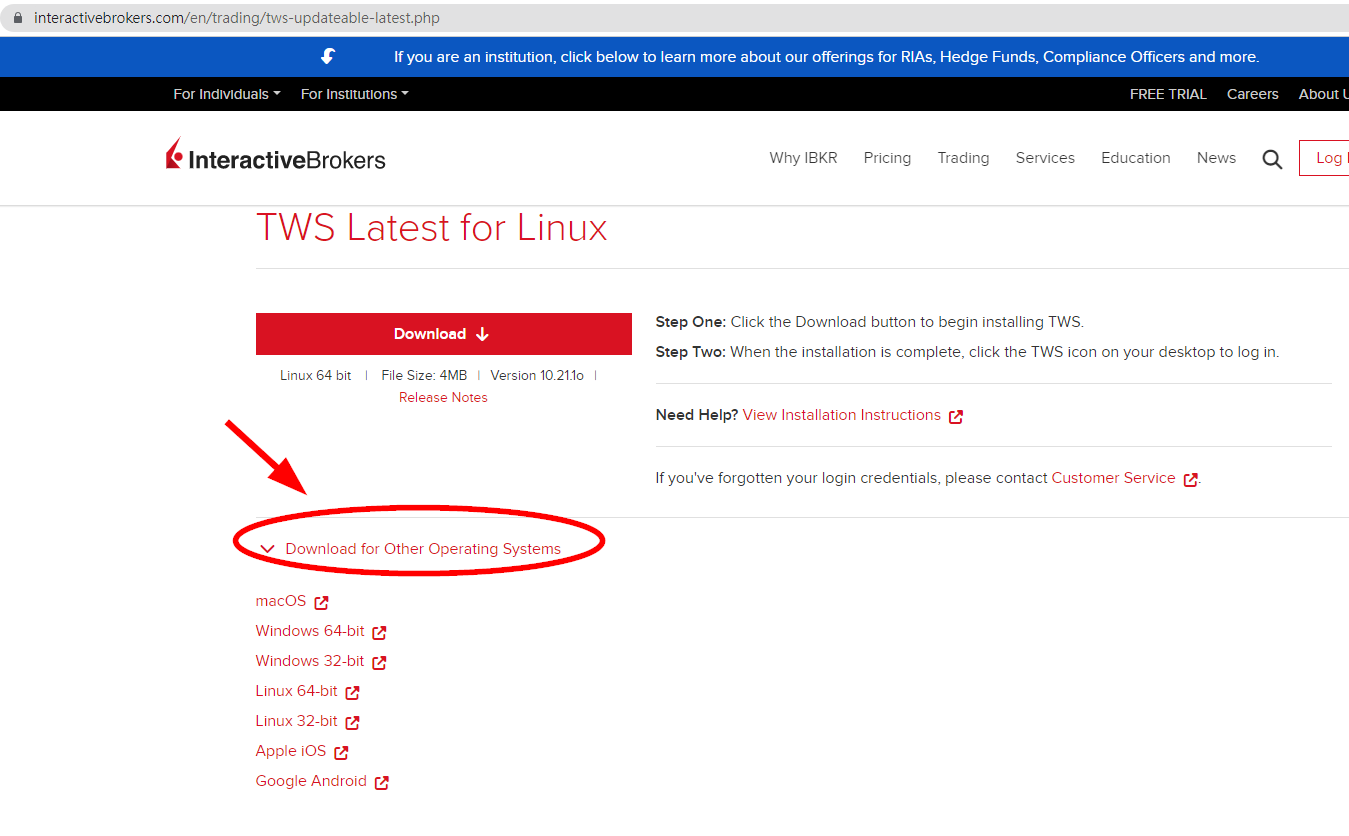Collapse Download for Other Operating Systems
The image size is (1349, 836).
click(411, 549)
